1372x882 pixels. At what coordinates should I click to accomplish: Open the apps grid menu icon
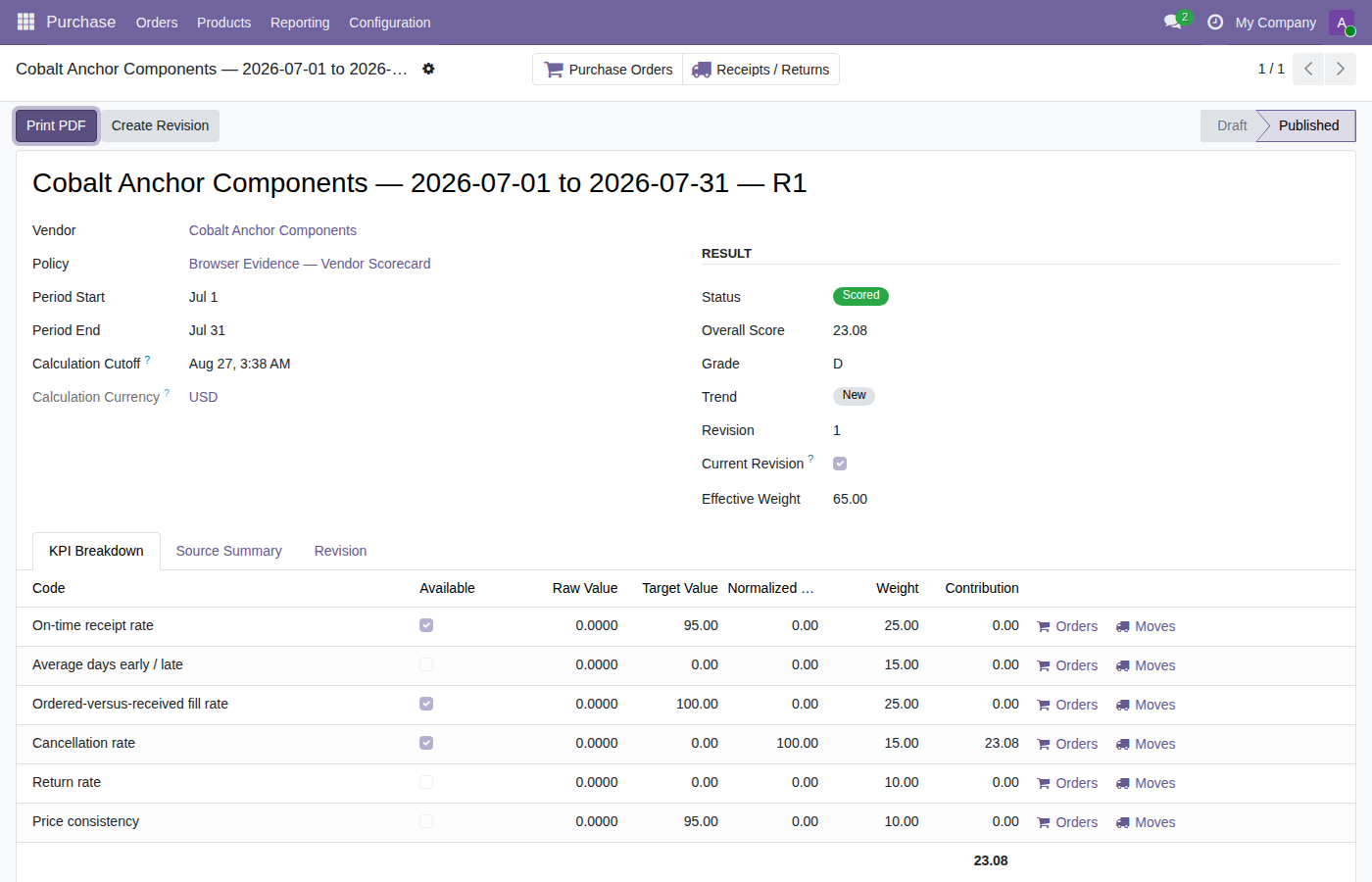25,22
